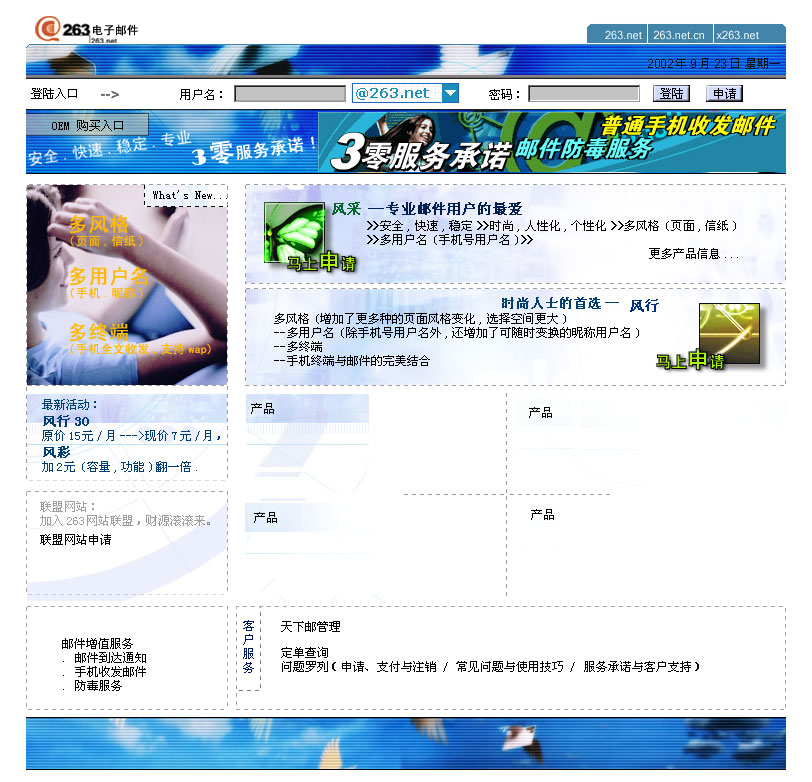This screenshot has width=812, height=782.
Task: Open 服务承诺与客户支持 link
Action: (637, 667)
